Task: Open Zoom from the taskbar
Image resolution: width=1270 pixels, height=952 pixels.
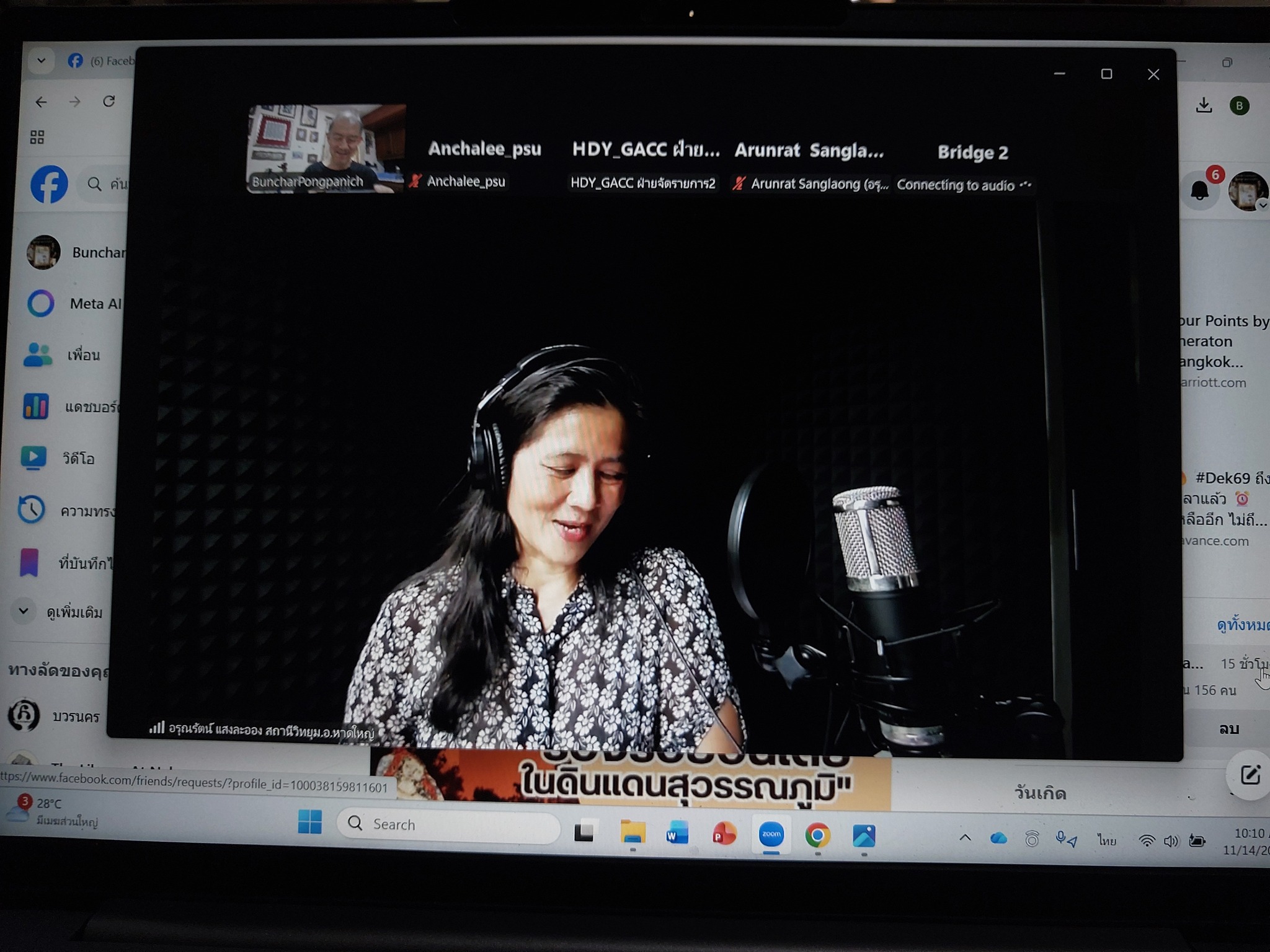Action: [x=771, y=835]
